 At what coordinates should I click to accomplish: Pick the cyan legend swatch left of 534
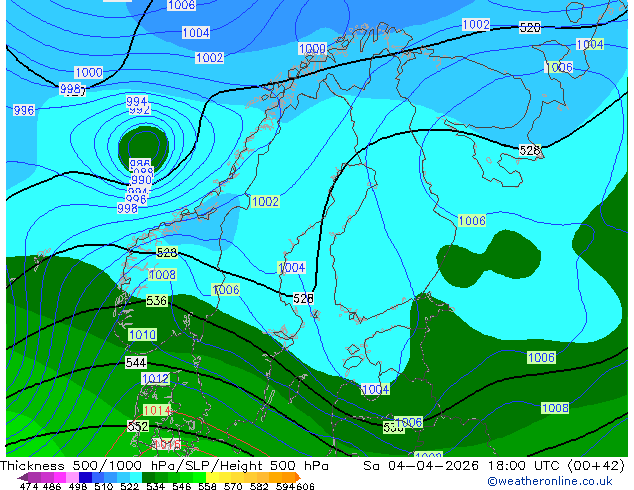coord(136,477)
